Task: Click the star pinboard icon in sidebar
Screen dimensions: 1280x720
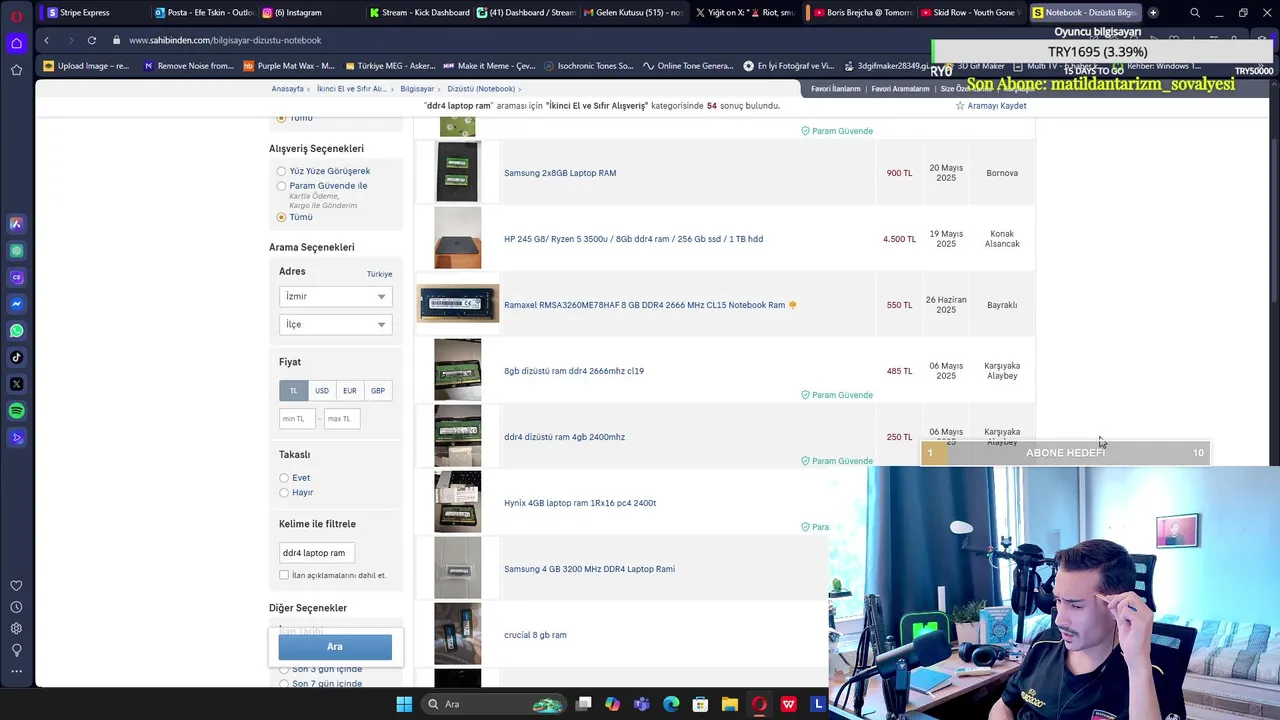Action: 16,70
